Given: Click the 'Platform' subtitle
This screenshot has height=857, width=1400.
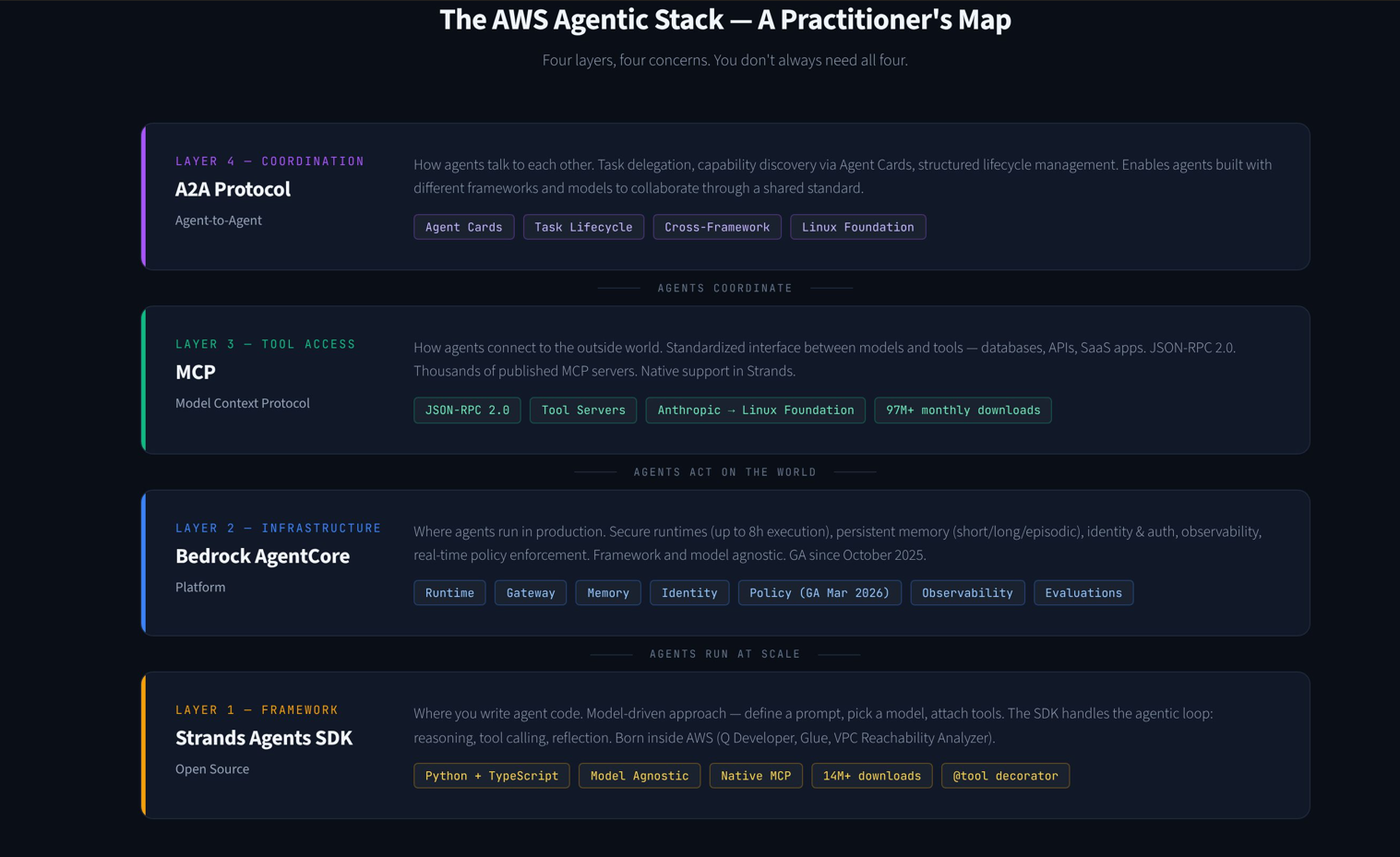Looking at the screenshot, I should tap(200, 587).
